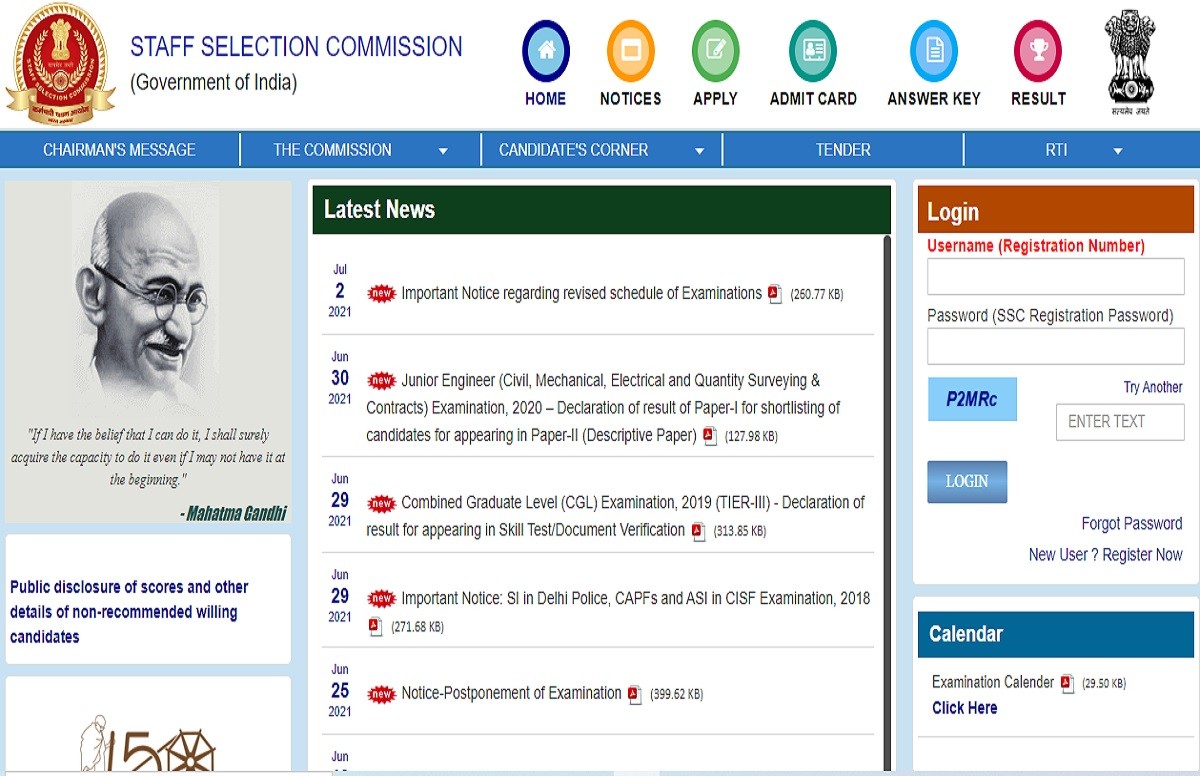Viewport: 1200px width, 776px height.
Task: Open CHAIRMAN'S MESSAGE menu item
Action: click(119, 150)
